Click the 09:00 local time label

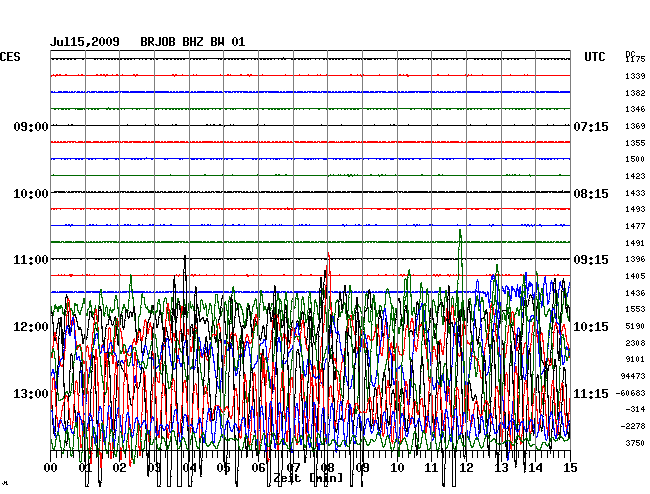coord(31,126)
